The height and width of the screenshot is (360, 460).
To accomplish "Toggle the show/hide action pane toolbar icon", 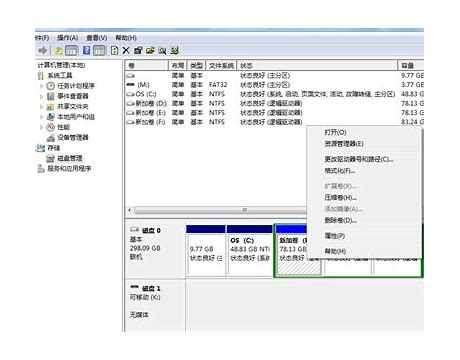I will pos(99,51).
